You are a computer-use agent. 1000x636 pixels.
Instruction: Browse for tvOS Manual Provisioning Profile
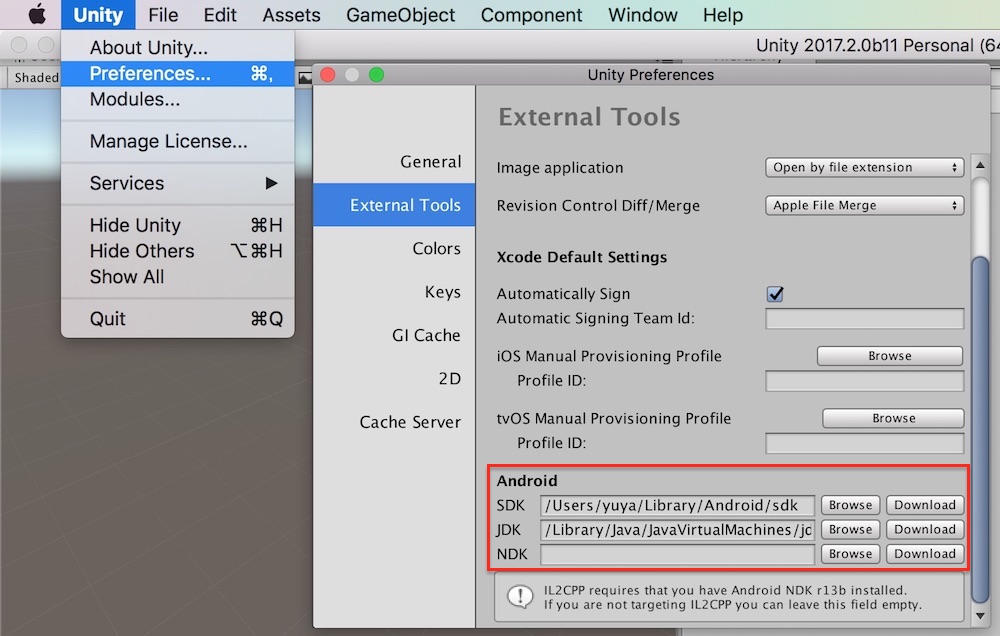893,418
